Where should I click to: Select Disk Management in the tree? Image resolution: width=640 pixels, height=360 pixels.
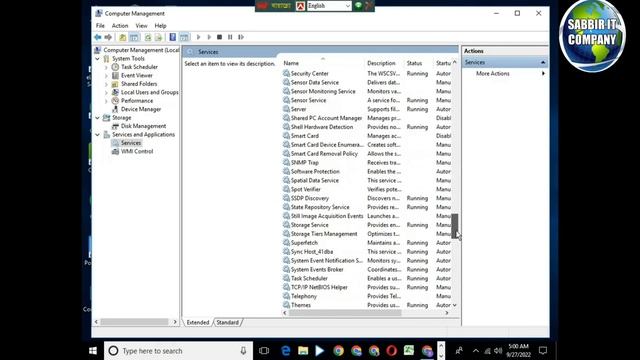point(143,126)
